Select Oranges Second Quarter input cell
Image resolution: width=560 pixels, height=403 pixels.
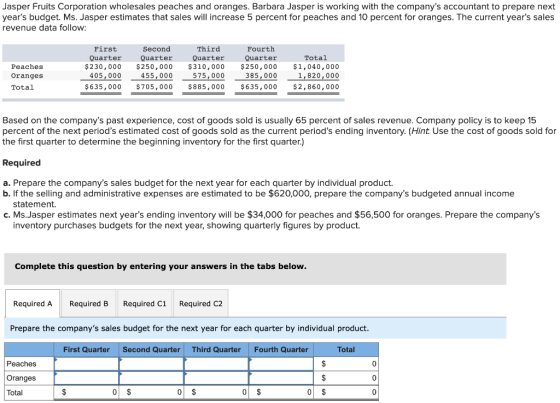pyautogui.click(x=151, y=378)
